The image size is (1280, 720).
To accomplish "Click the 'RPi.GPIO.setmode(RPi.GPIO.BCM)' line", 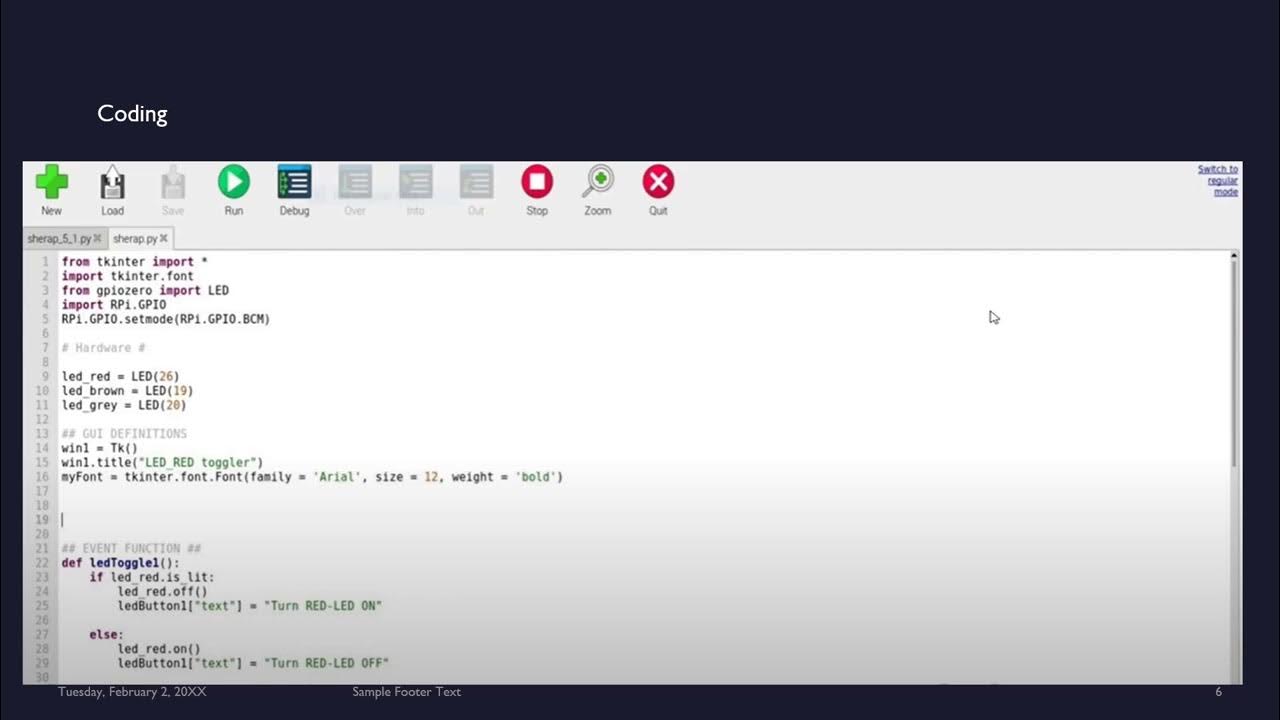I will coord(166,319).
